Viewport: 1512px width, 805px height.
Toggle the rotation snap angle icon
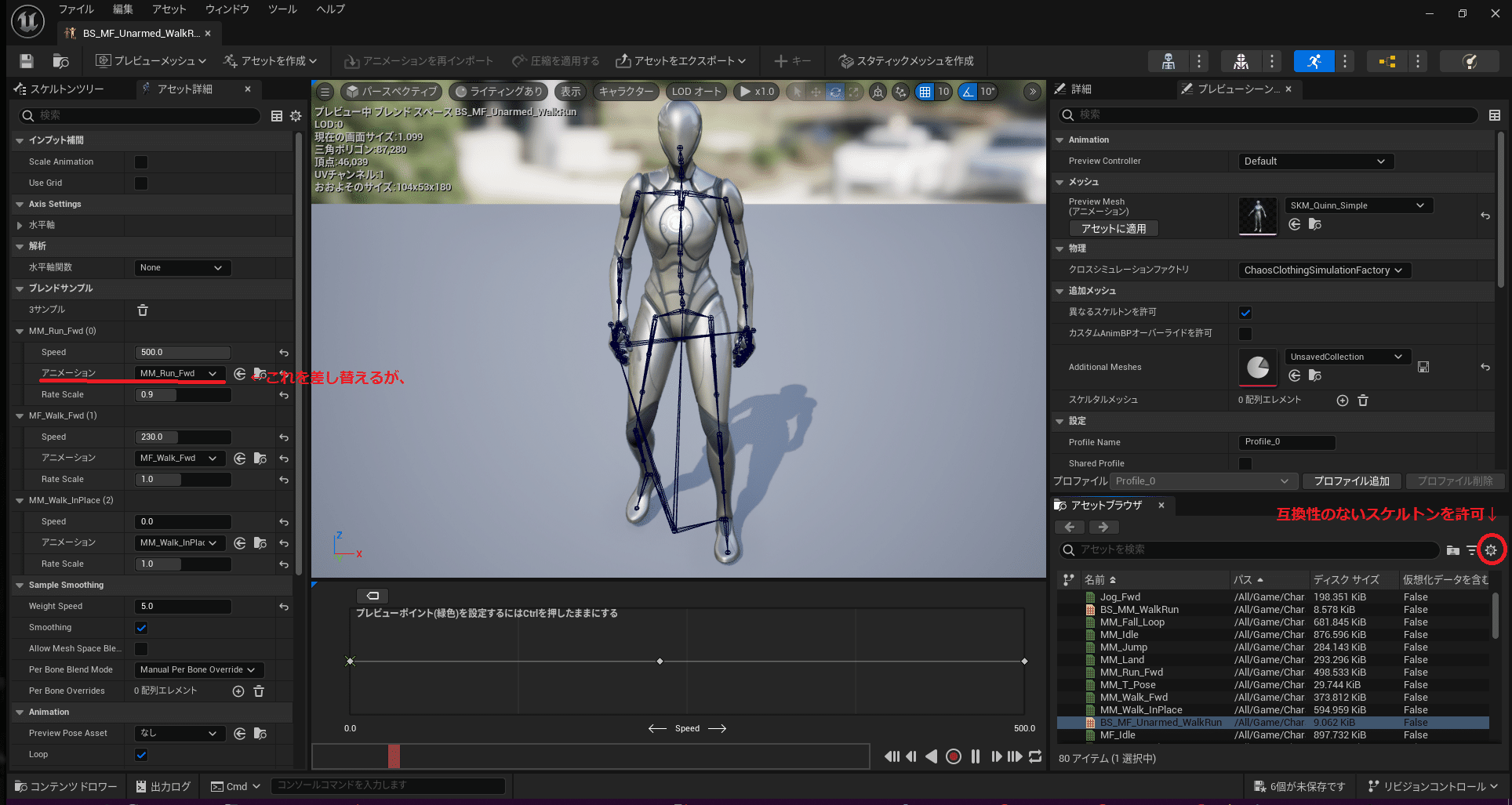tap(969, 92)
